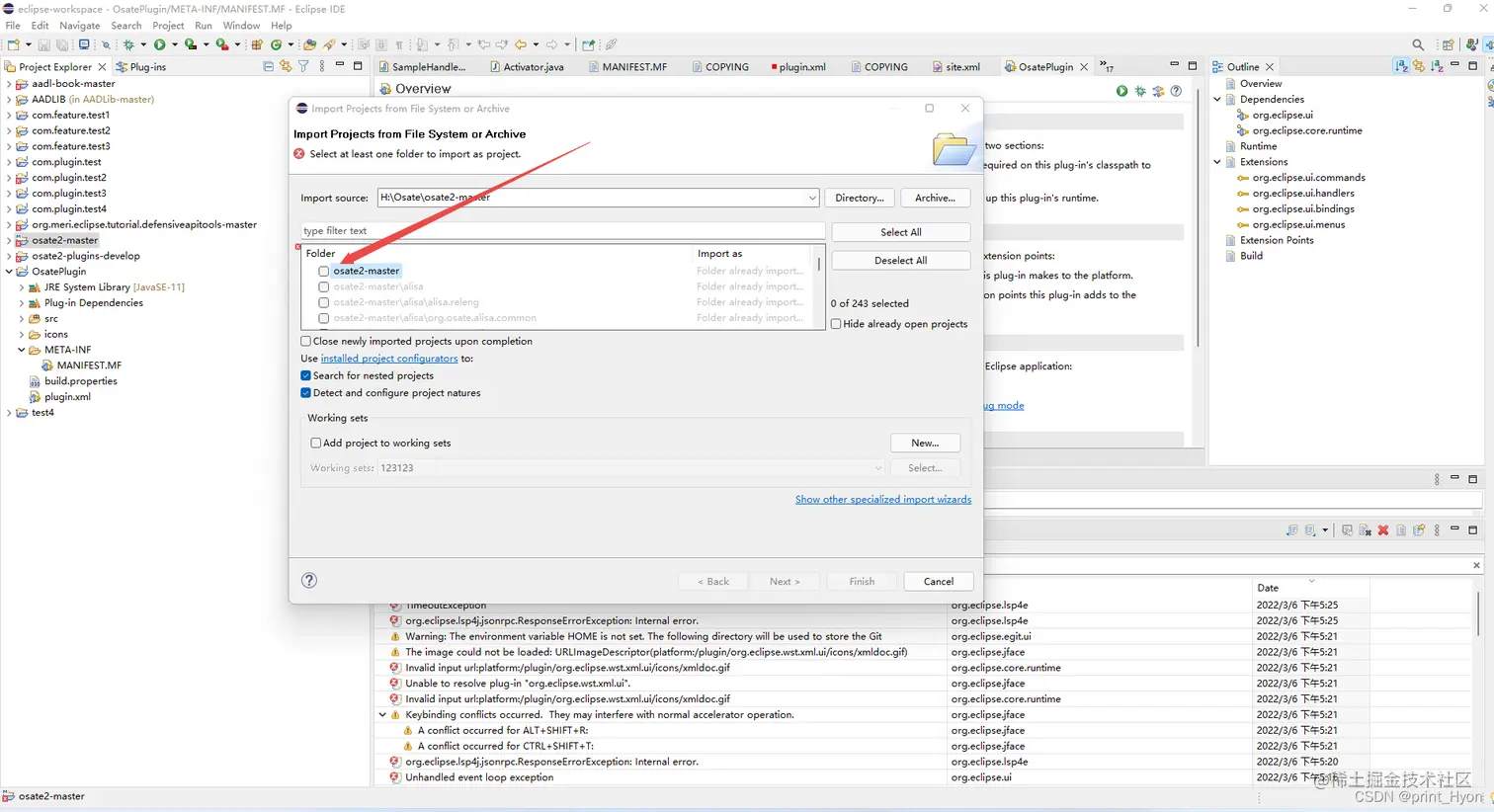Open the installed project configurators link

tap(389, 359)
